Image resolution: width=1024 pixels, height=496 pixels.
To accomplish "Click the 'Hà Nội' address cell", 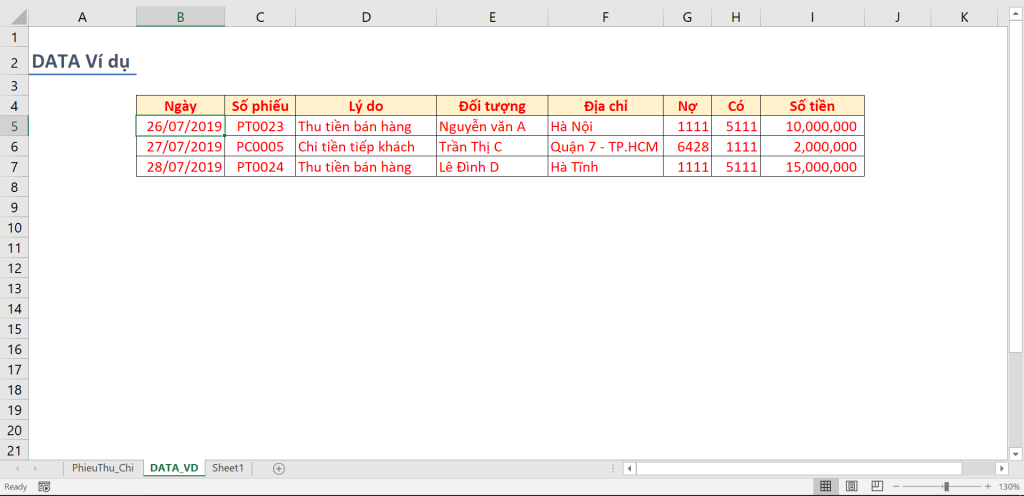I will [605, 126].
